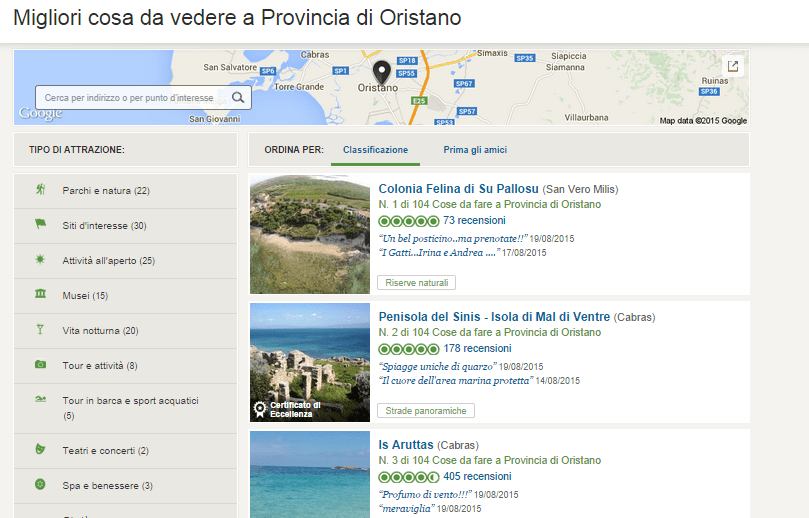
Task: Click the Parchi e natura hiker icon
Action: (40, 190)
